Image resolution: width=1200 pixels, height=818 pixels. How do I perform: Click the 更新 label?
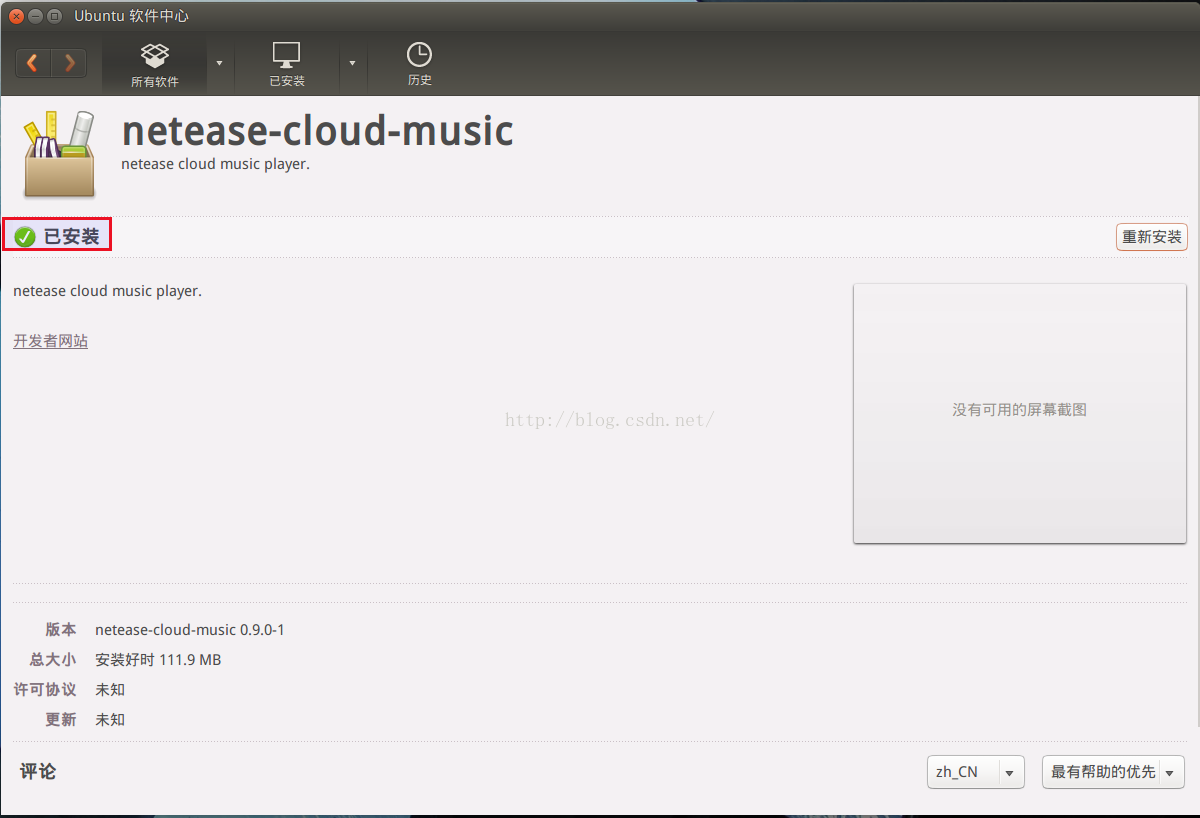[x=60, y=720]
